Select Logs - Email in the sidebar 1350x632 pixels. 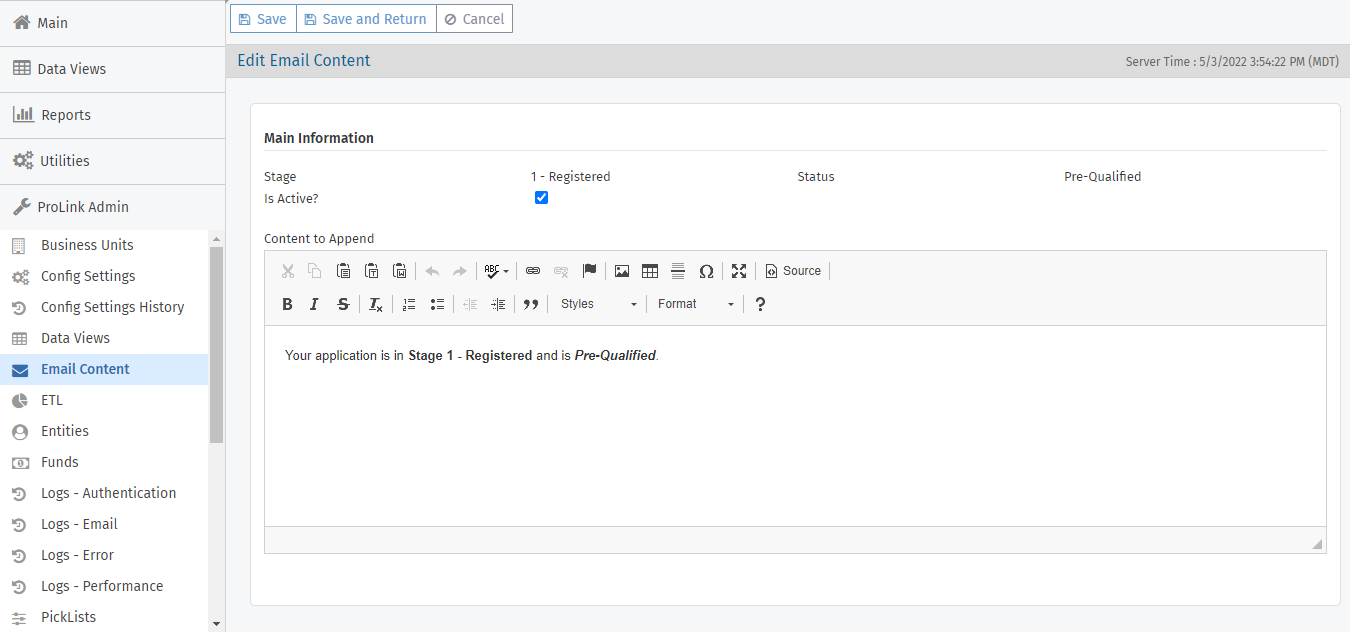coord(79,524)
